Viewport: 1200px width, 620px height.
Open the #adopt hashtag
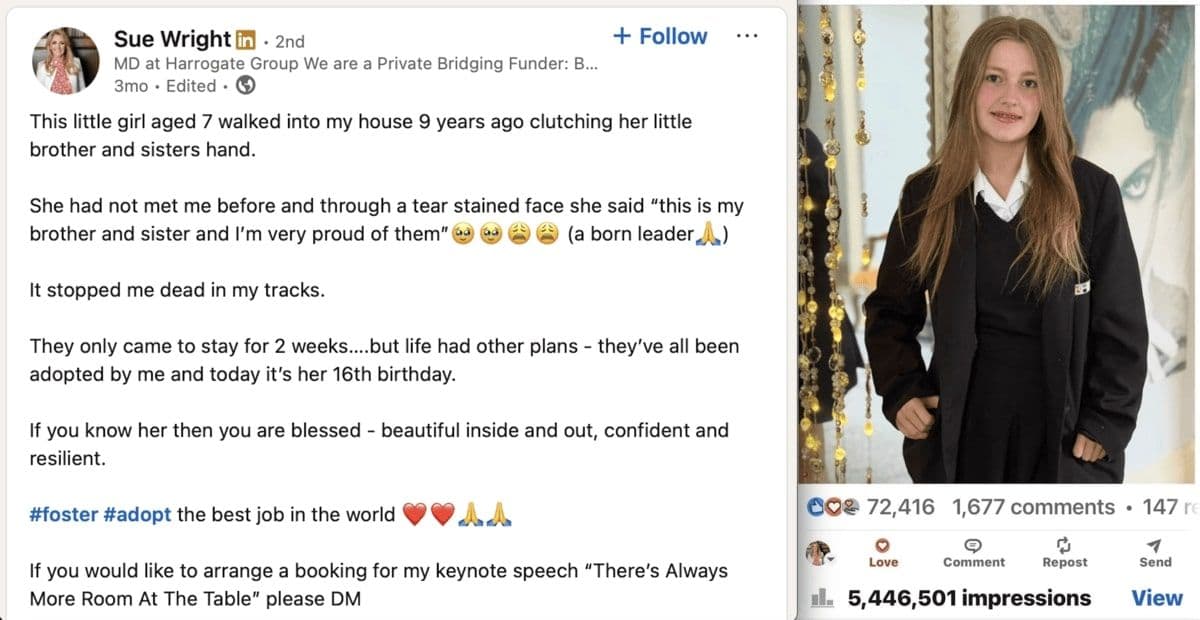137,515
